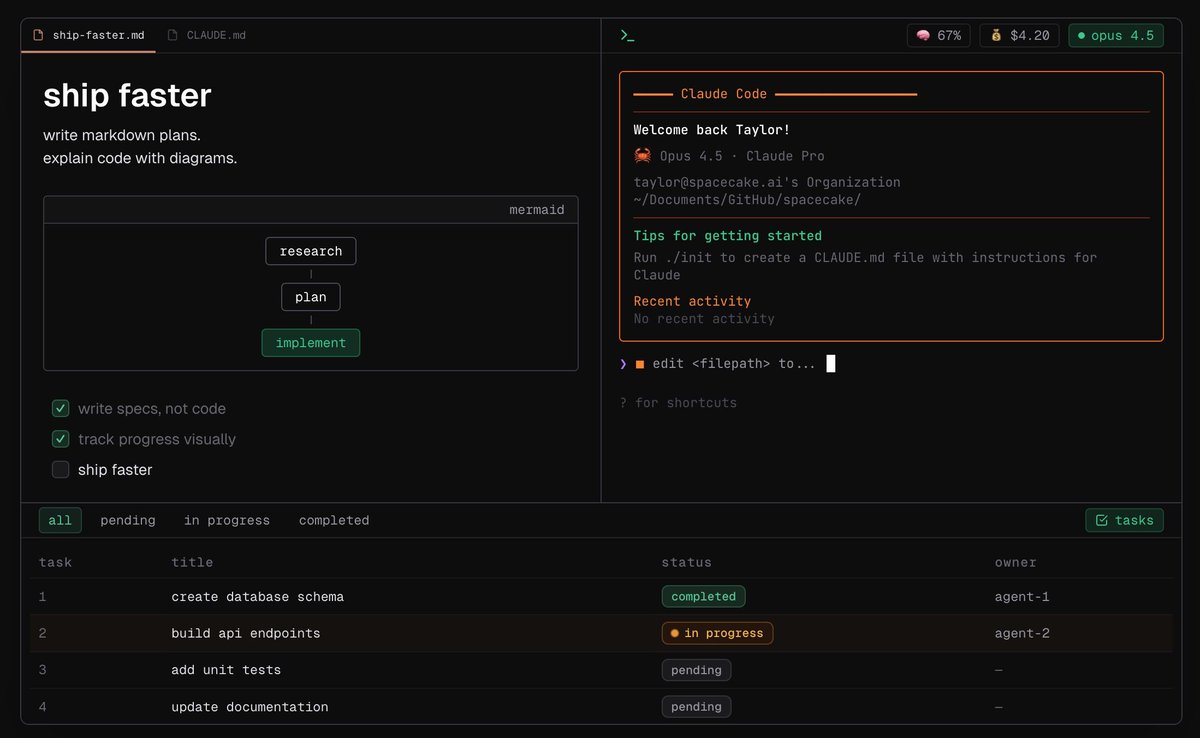1200x738 pixels.
Task: Filter tasks by 'completed'
Action: click(334, 520)
